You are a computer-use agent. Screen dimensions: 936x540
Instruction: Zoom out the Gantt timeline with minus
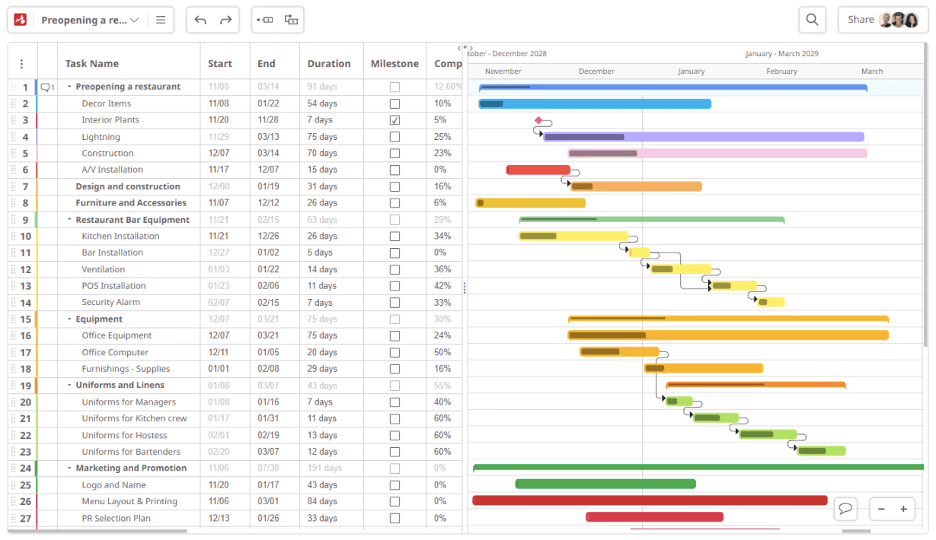pyautogui.click(x=881, y=509)
